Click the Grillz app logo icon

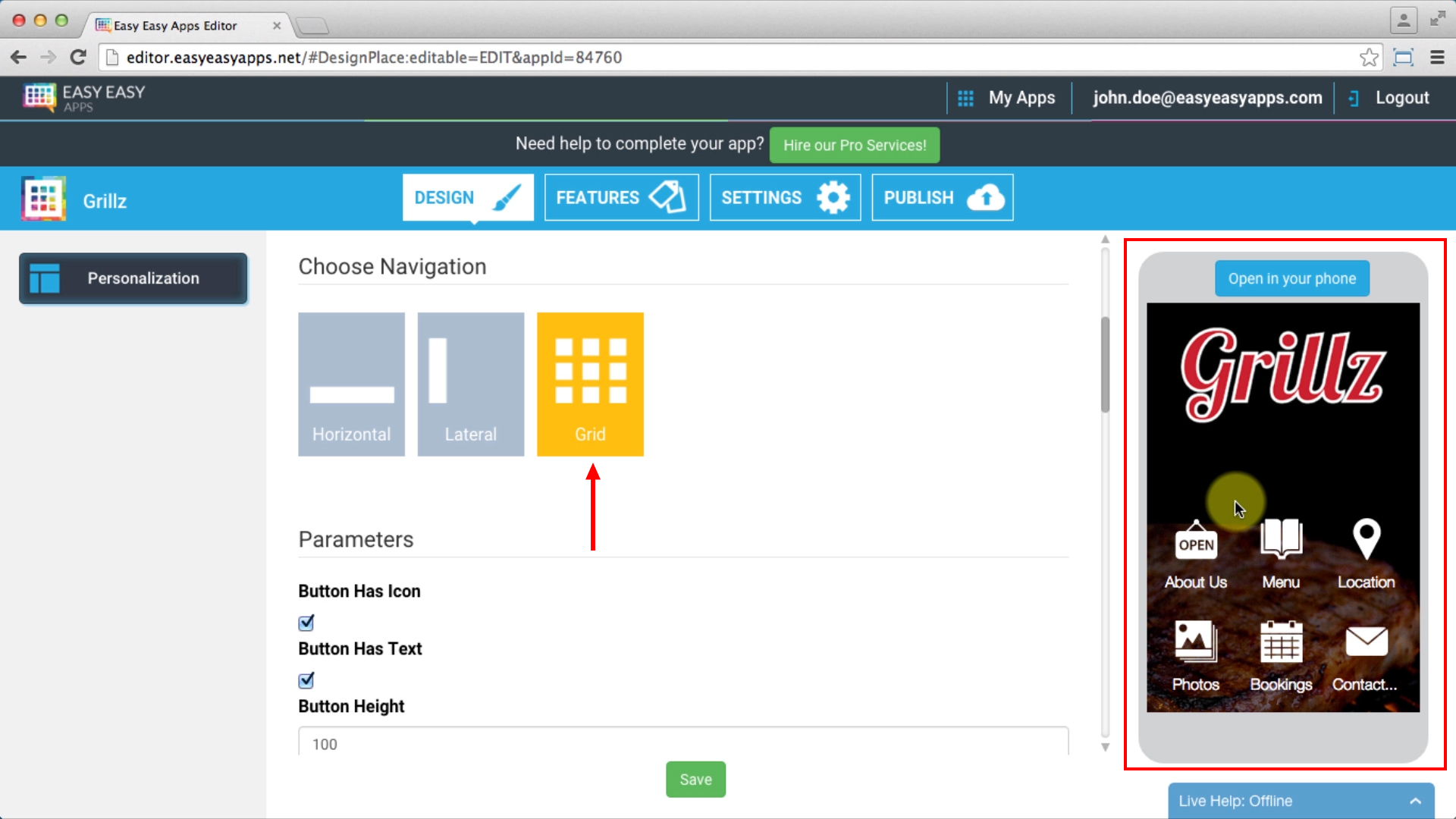click(x=44, y=200)
